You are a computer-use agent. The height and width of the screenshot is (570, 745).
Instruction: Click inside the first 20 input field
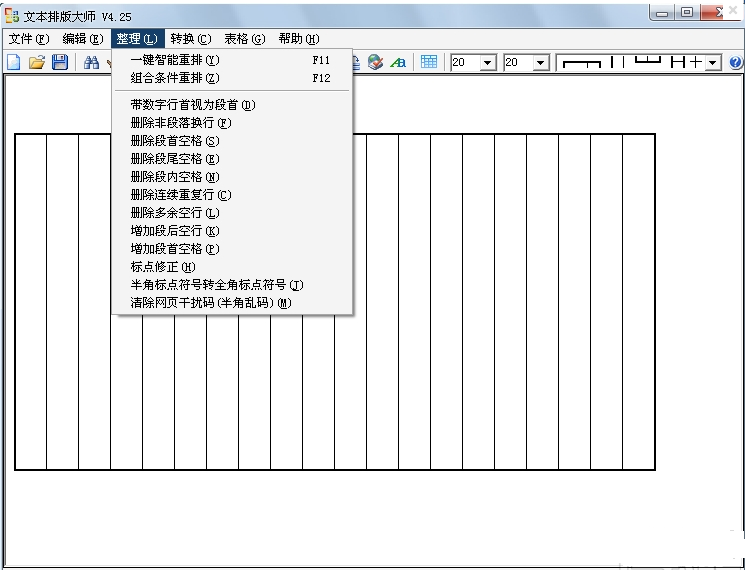tap(465, 63)
